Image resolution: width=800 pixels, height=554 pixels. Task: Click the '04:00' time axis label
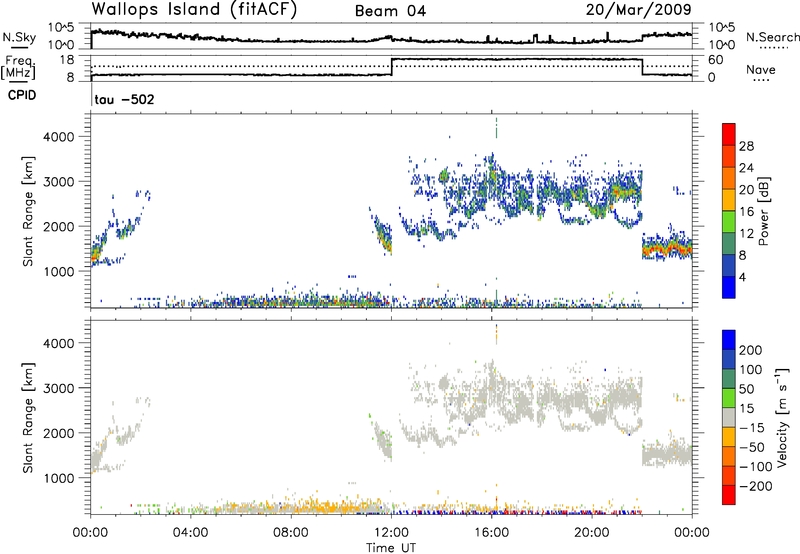[191, 533]
